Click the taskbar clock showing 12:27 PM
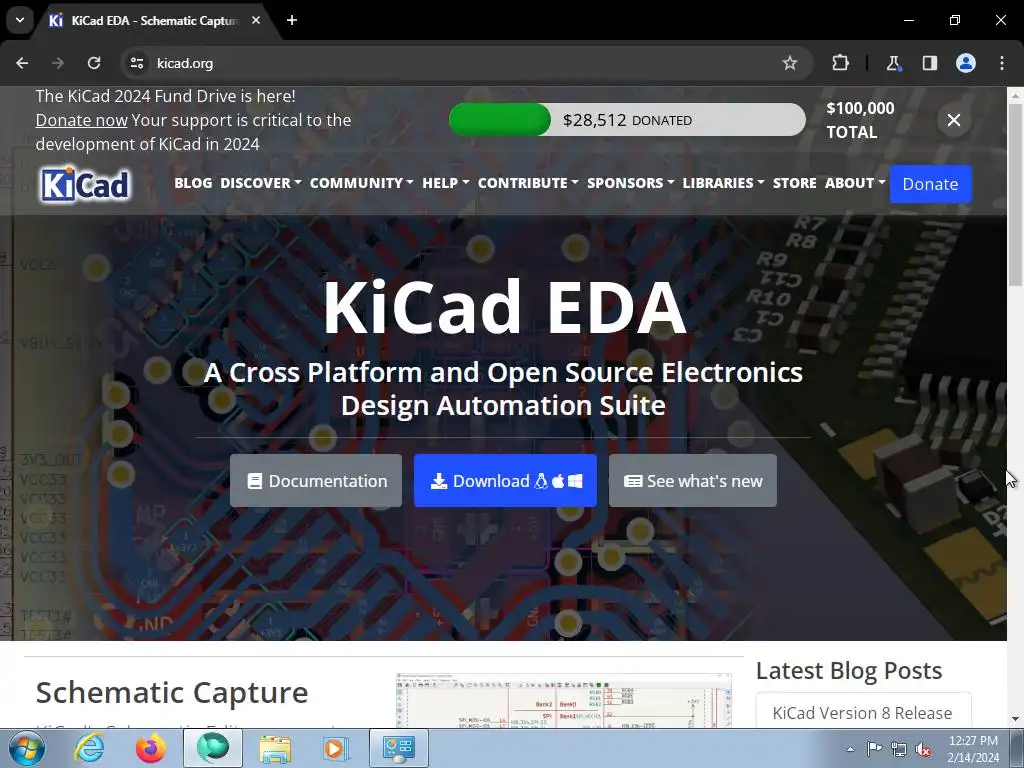Image resolution: width=1024 pixels, height=768 pixels. tap(973, 749)
